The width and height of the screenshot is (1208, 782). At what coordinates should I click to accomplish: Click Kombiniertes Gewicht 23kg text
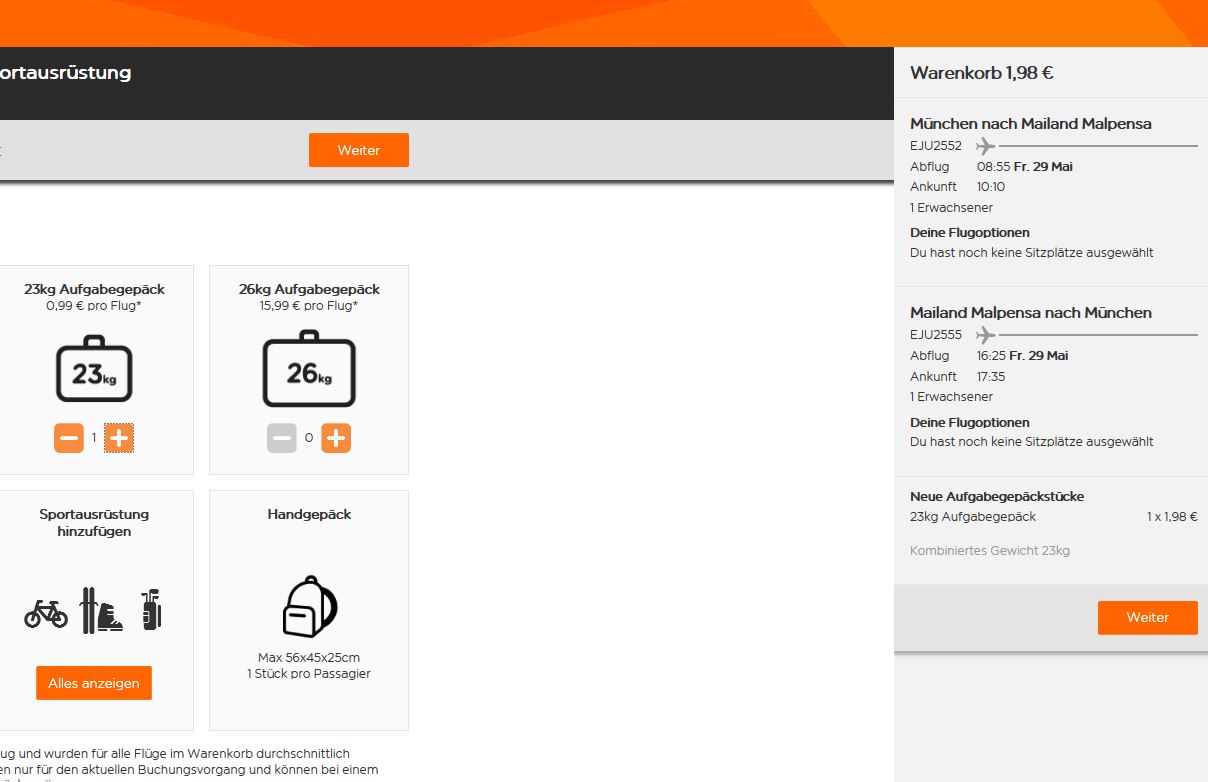click(x=990, y=551)
